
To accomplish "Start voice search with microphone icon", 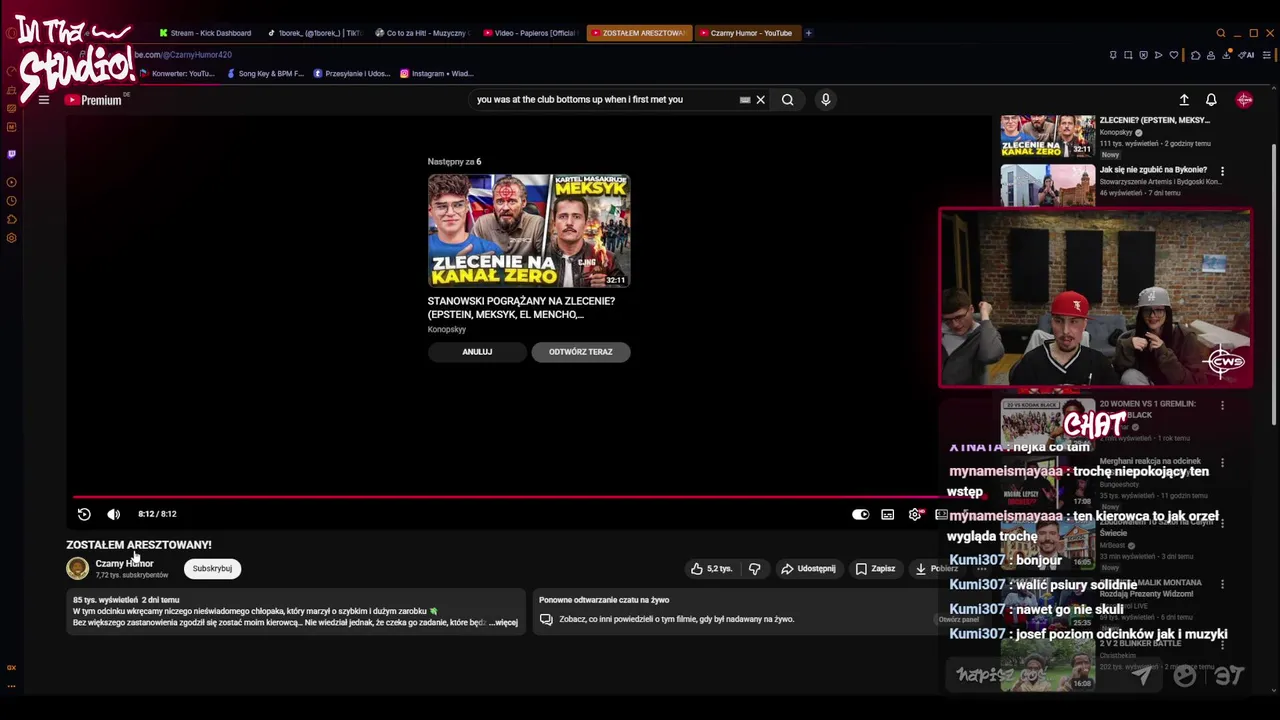I will click(x=826, y=100).
